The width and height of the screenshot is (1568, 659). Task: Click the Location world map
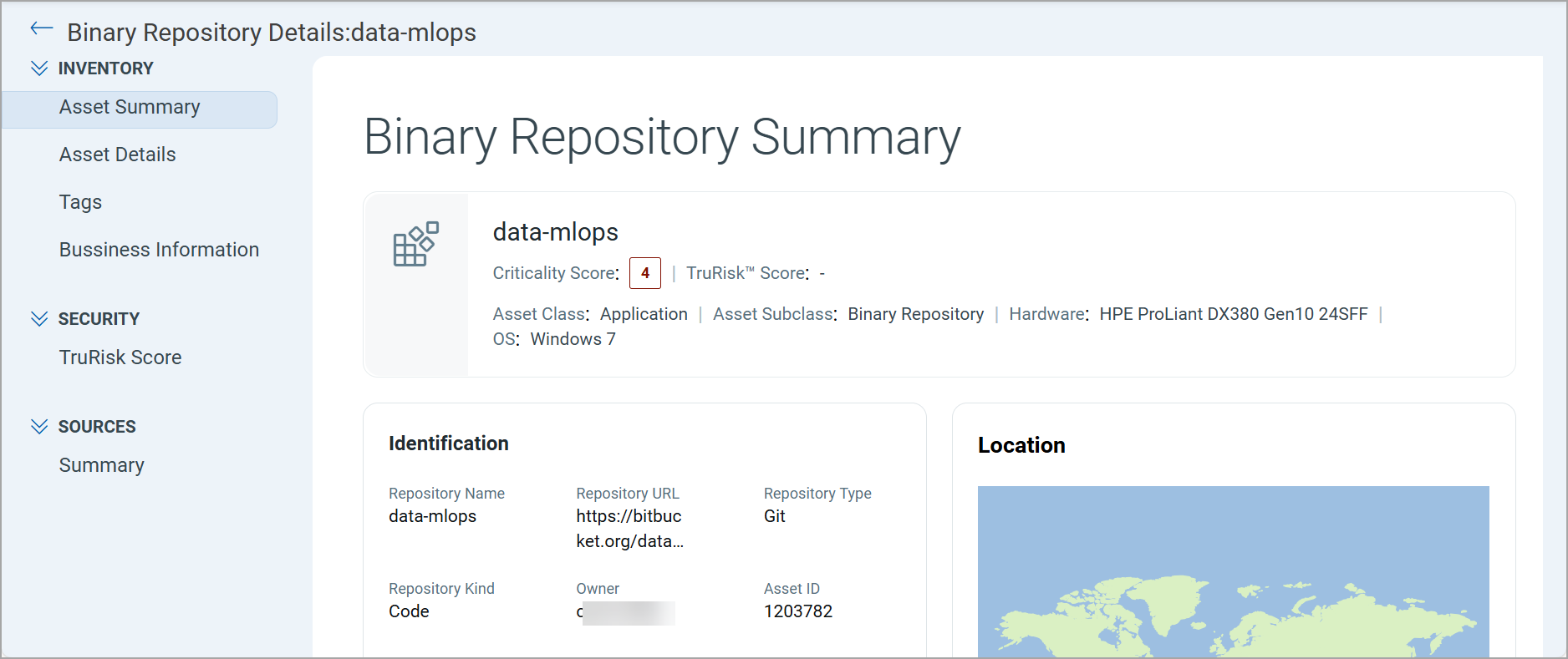pos(1233,571)
